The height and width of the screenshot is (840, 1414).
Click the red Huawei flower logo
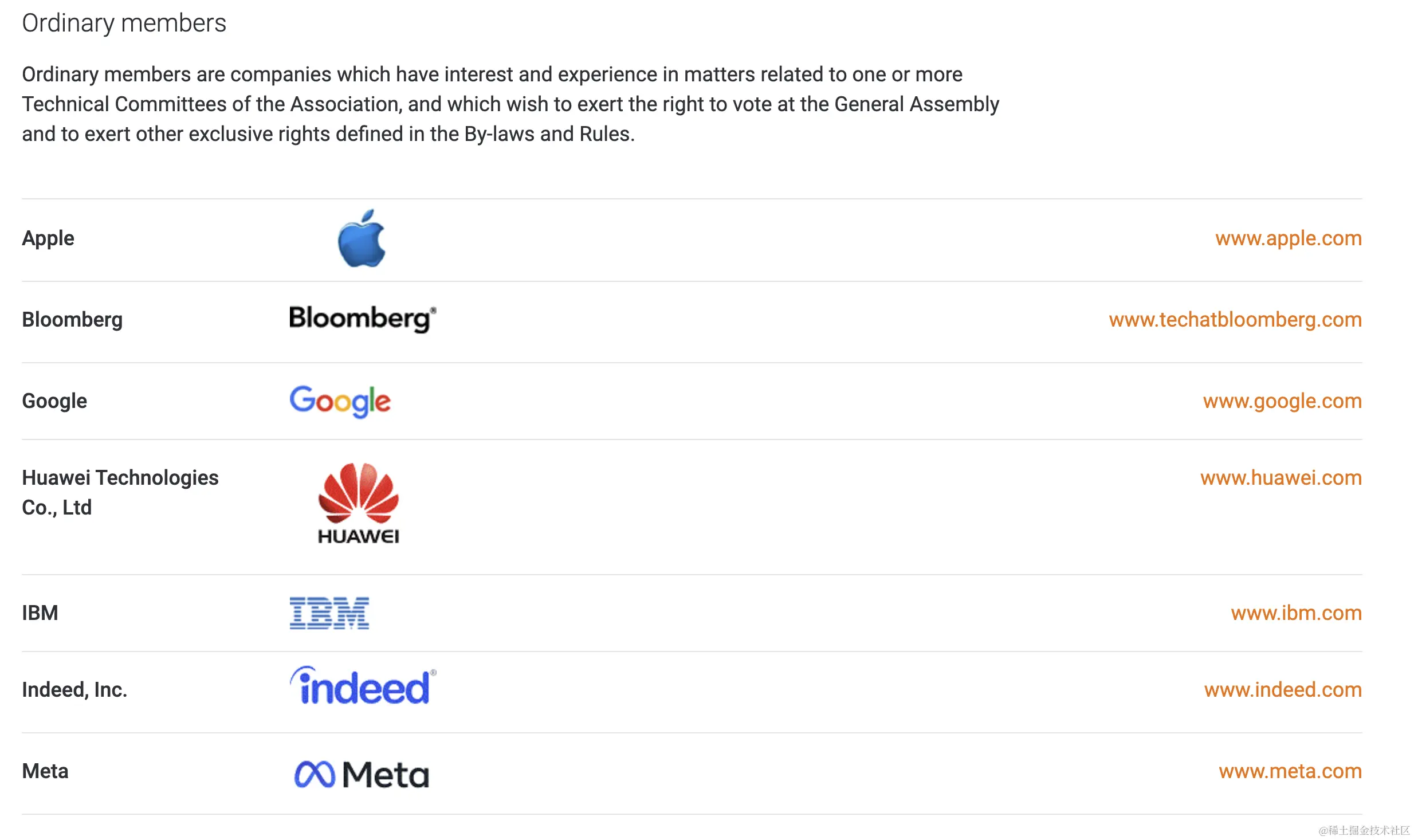359,503
